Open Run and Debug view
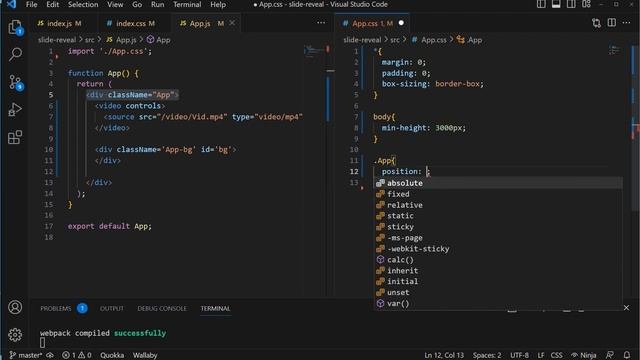This screenshot has height=360, width=640. pyautogui.click(x=15, y=109)
